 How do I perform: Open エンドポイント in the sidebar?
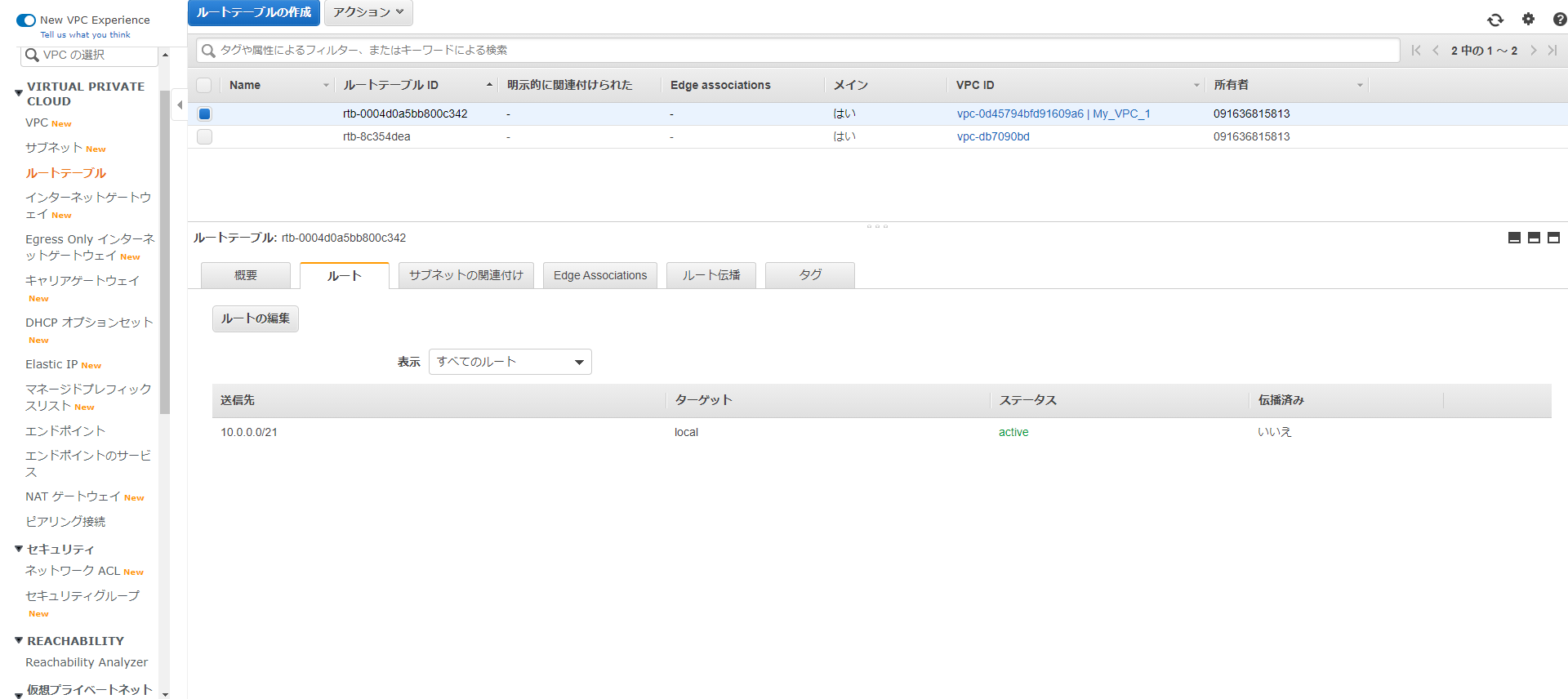(x=65, y=430)
